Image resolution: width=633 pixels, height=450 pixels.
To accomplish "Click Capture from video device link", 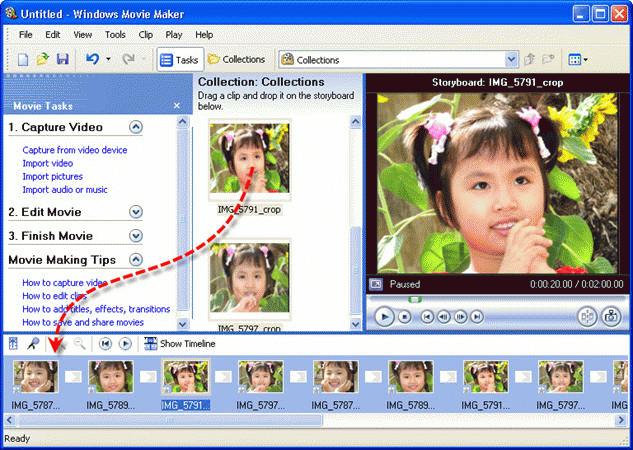I will click(x=75, y=150).
